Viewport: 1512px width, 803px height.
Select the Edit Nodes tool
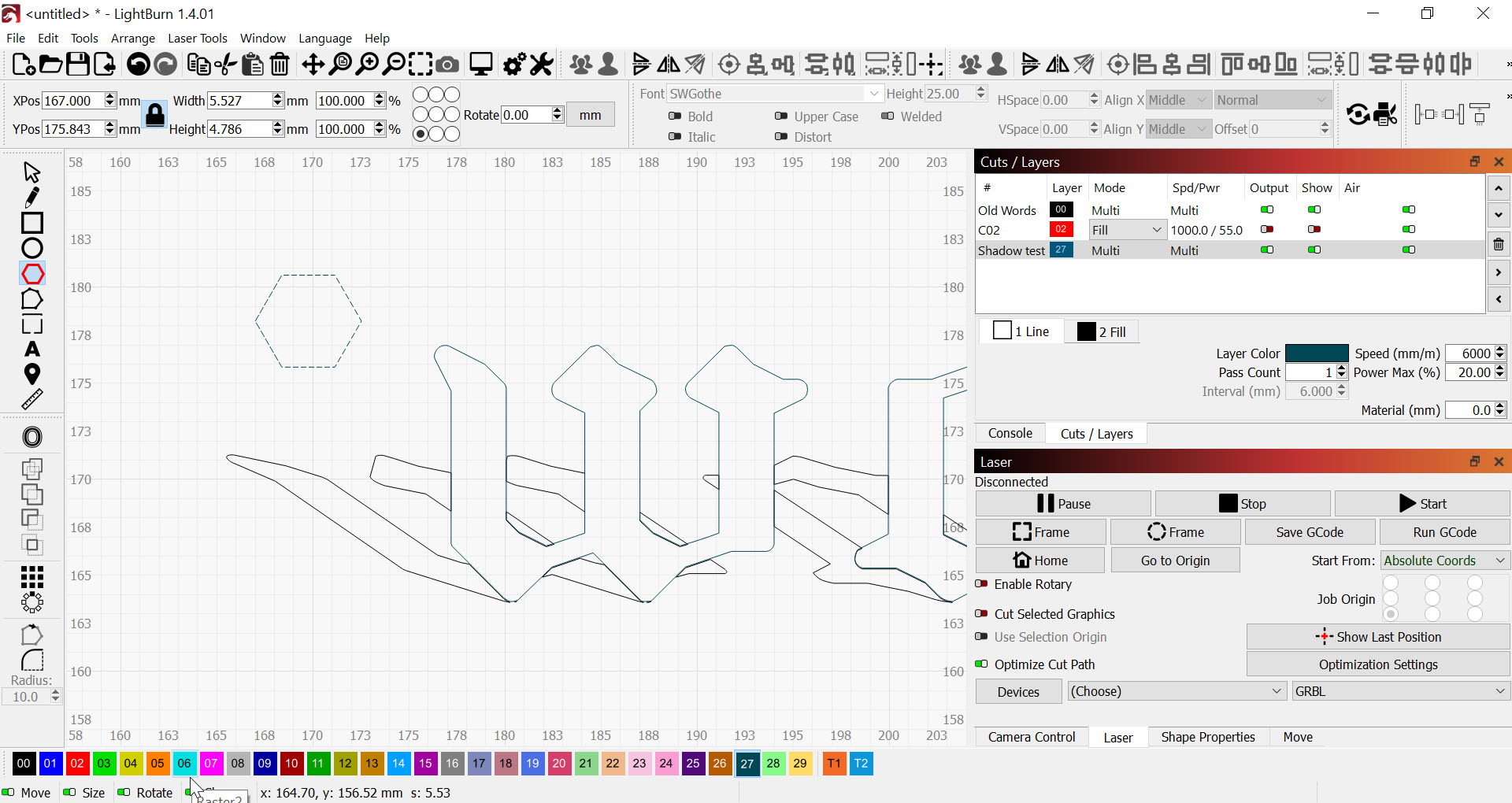tap(32, 299)
